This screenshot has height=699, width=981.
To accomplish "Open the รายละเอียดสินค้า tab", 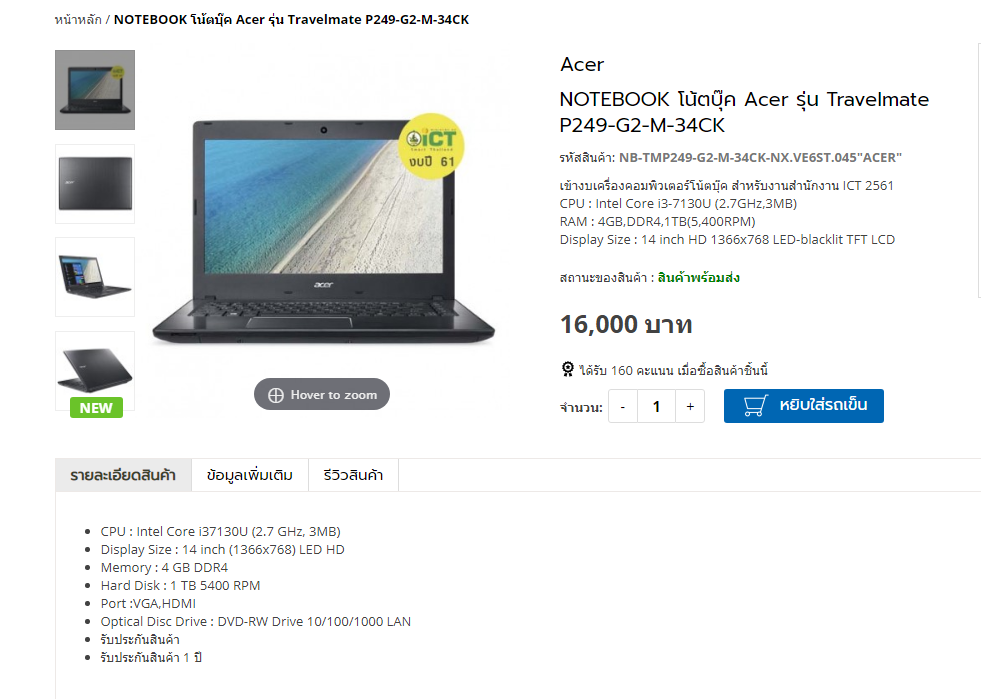I will coord(123,475).
